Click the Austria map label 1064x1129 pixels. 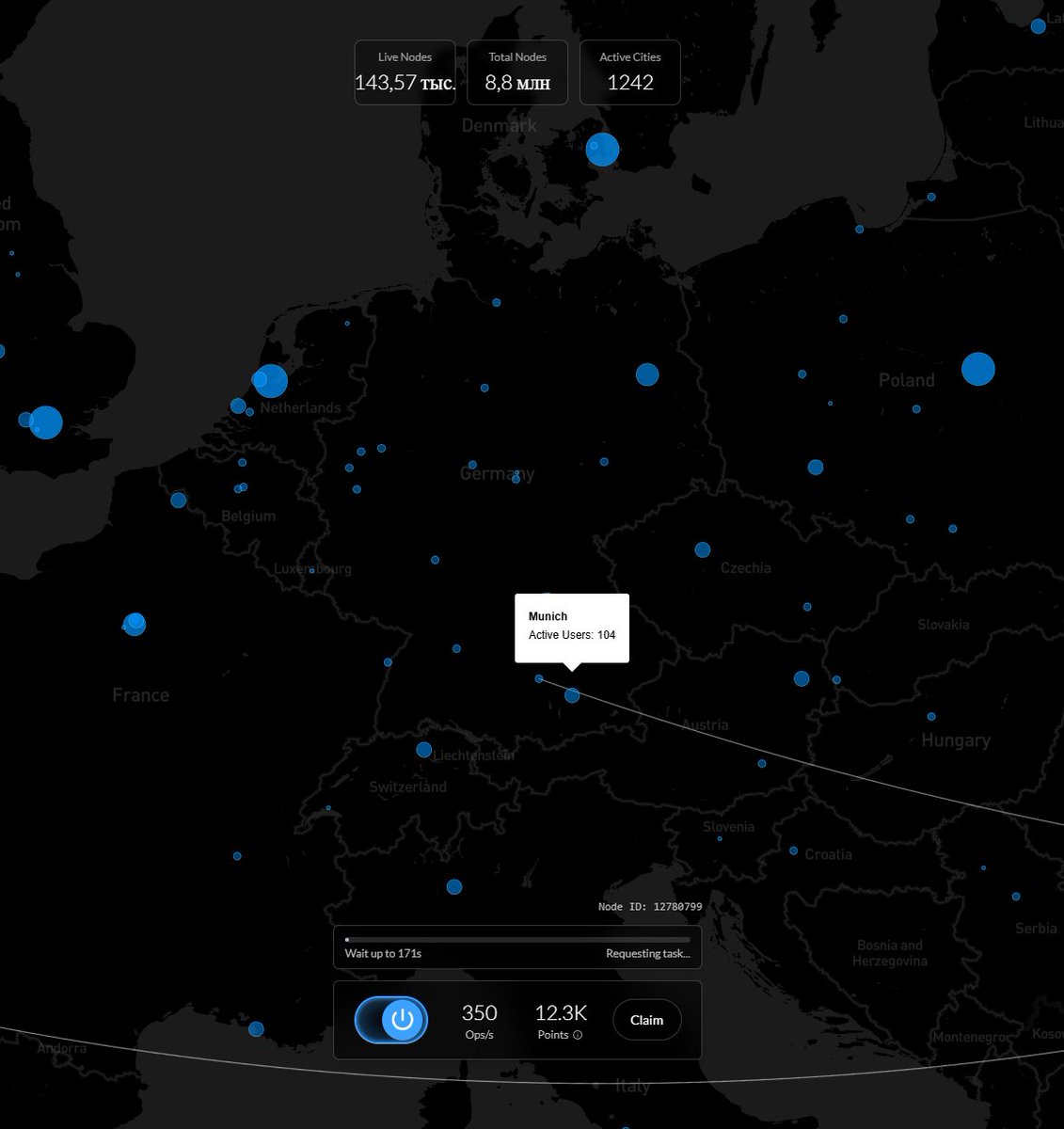(x=705, y=724)
